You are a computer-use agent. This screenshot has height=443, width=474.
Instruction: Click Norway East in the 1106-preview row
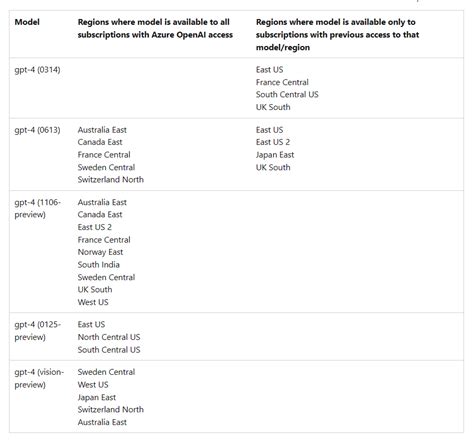pyautogui.click(x=100, y=252)
